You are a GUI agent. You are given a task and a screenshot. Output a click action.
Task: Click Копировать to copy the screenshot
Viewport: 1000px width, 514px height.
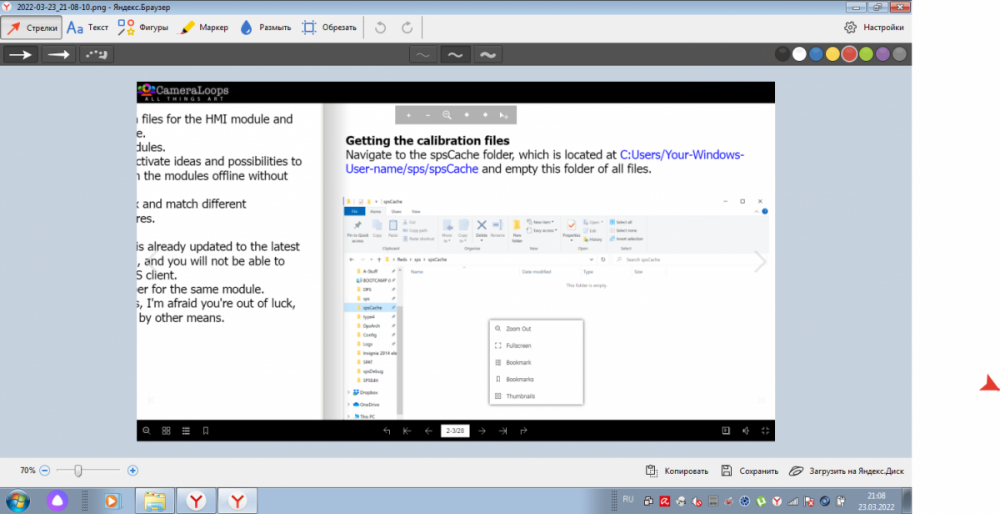coord(678,471)
